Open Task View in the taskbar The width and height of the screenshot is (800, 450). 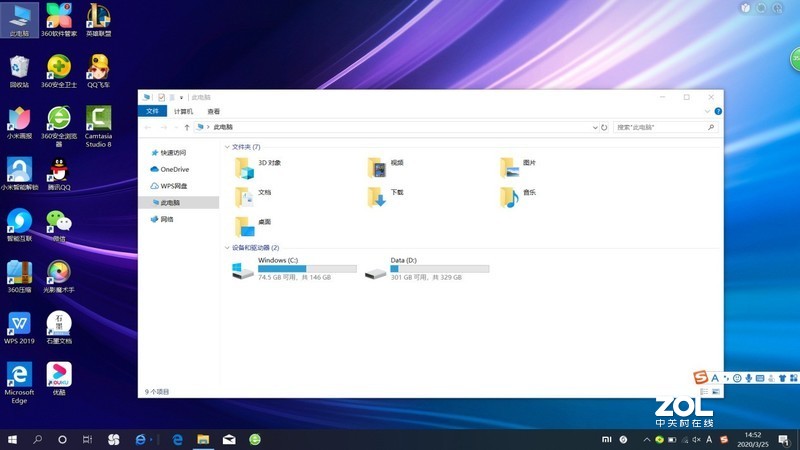[88, 439]
